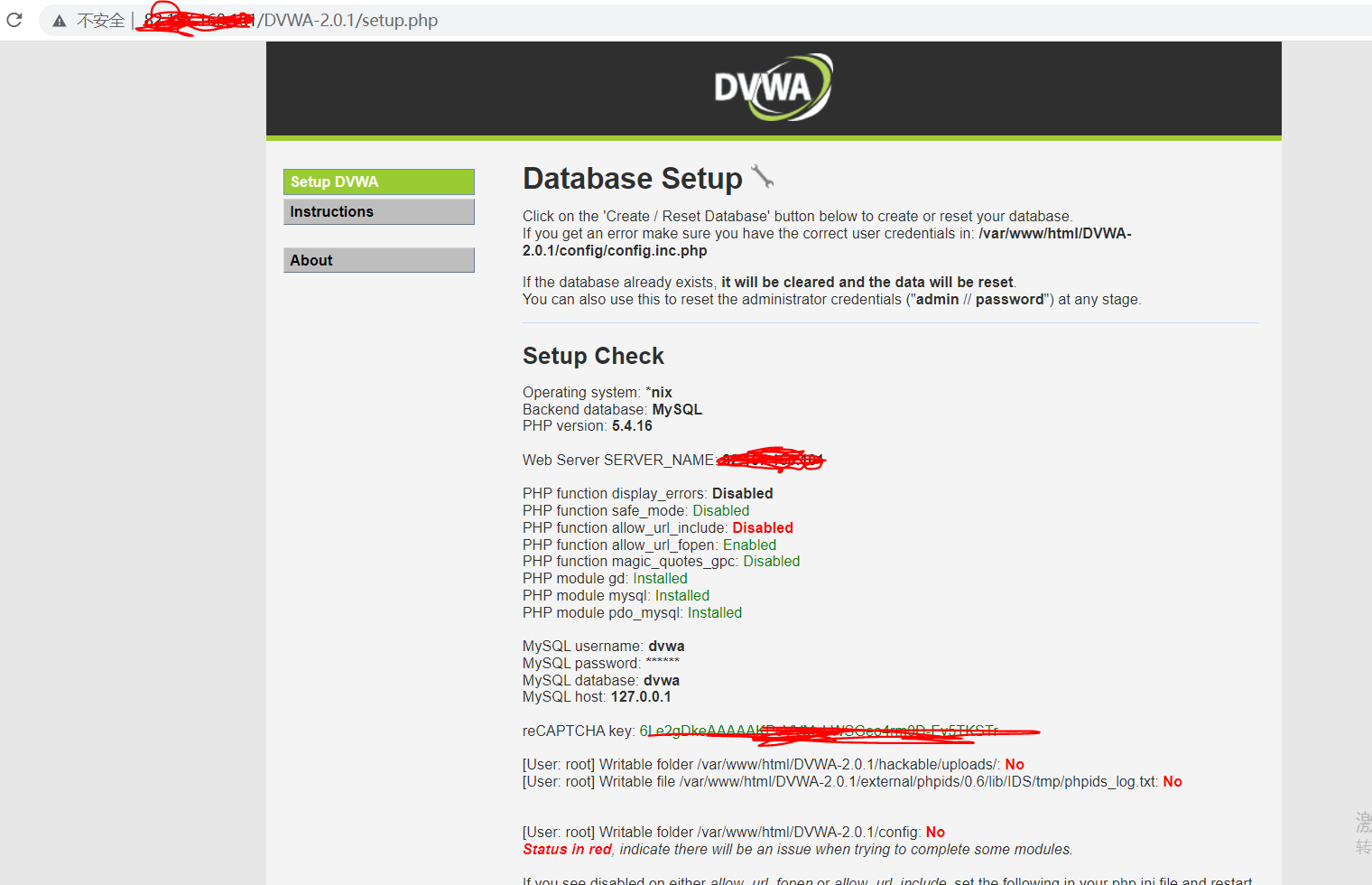Open the Setup DVWA menu item
1372x885 pixels.
click(379, 182)
